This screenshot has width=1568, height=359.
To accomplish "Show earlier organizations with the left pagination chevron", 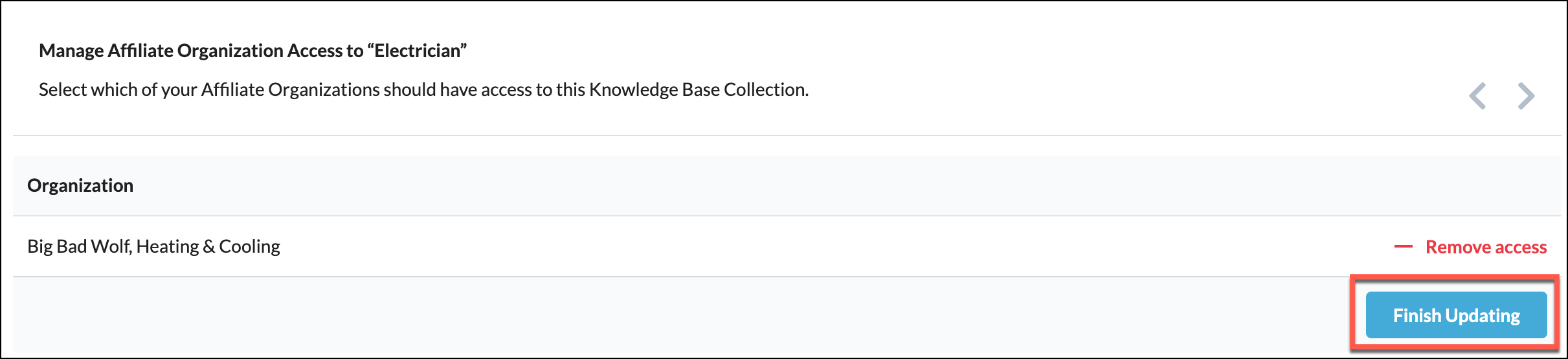I will [1477, 96].
